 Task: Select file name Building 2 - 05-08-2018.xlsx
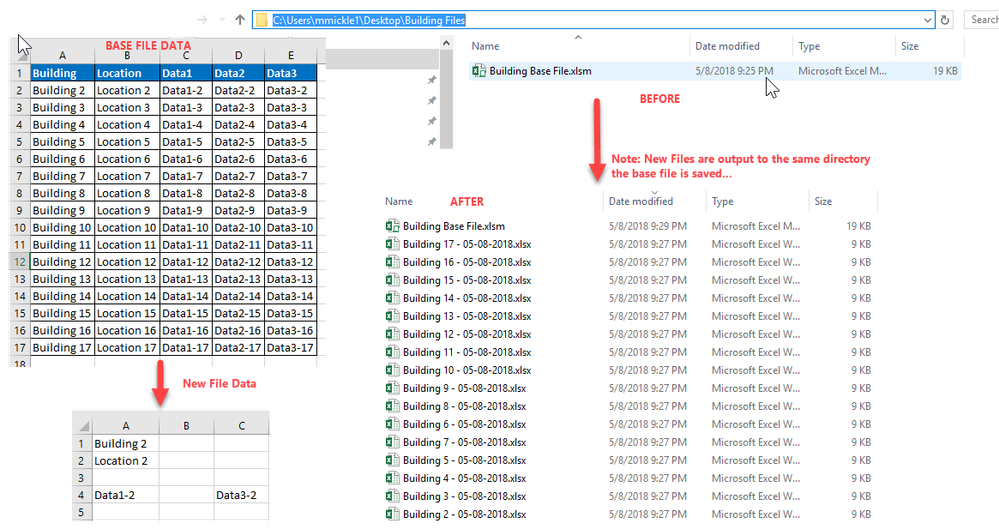(464, 514)
